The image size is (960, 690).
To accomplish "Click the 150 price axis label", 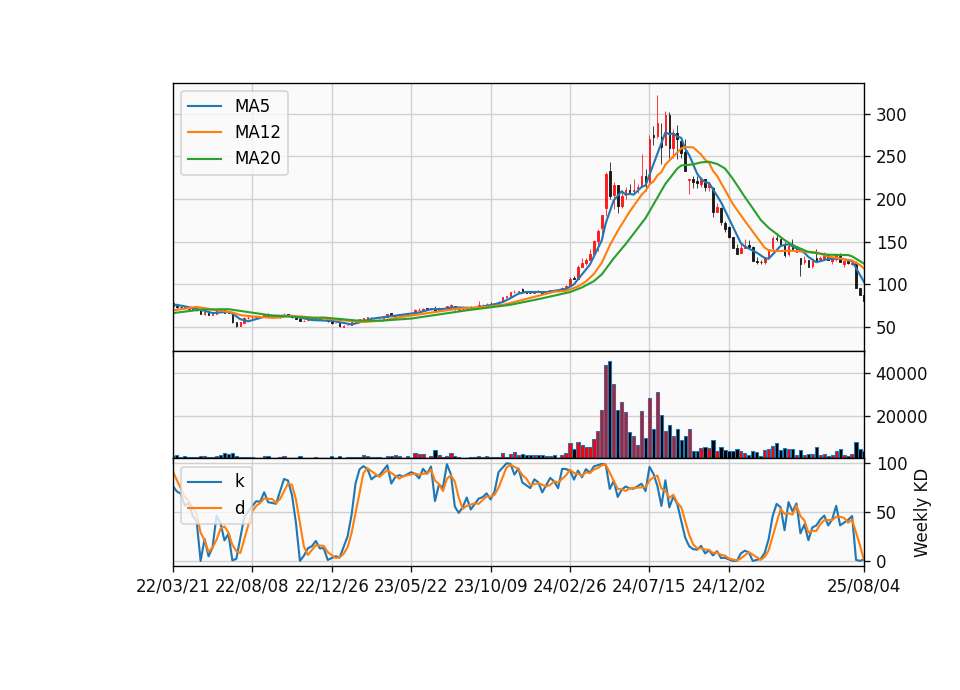I will point(891,243).
